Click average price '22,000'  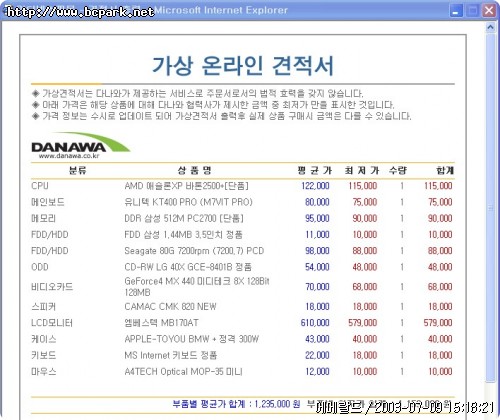[x=317, y=355]
